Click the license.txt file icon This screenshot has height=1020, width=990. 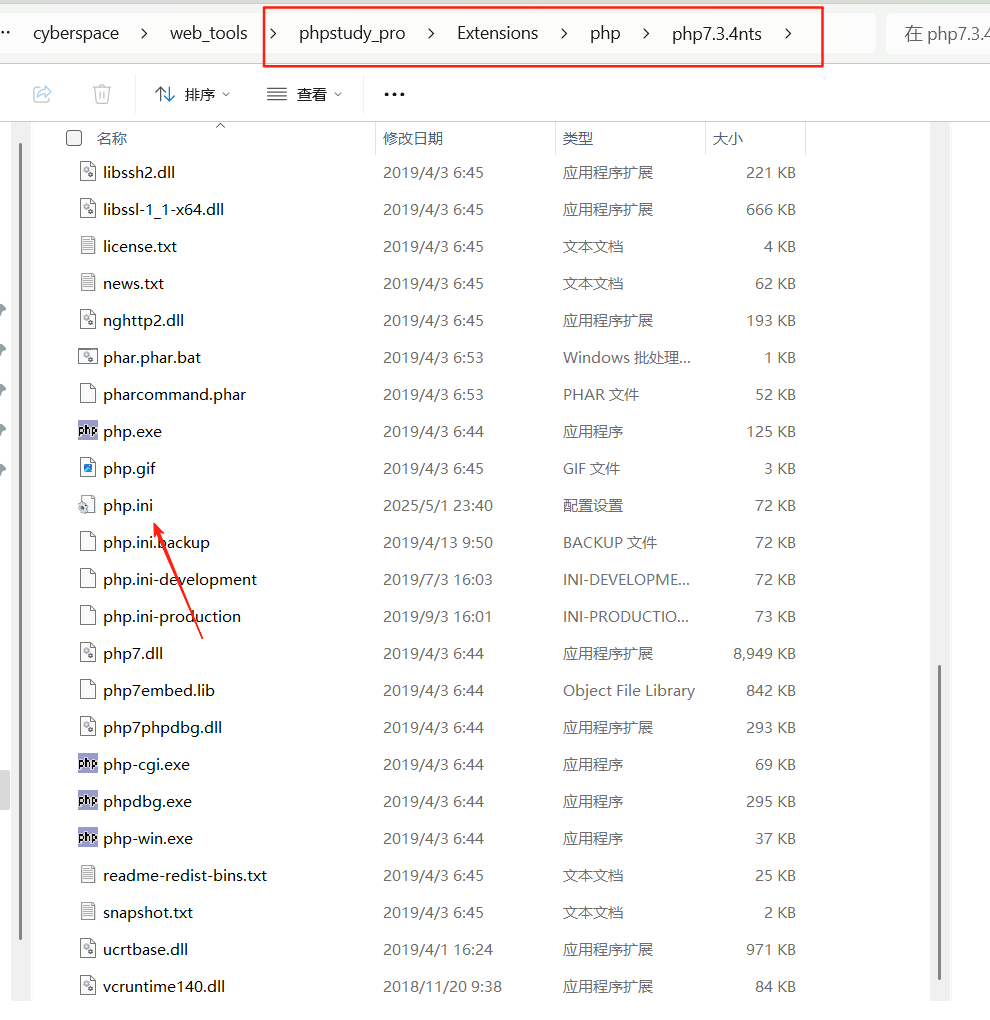(x=88, y=246)
